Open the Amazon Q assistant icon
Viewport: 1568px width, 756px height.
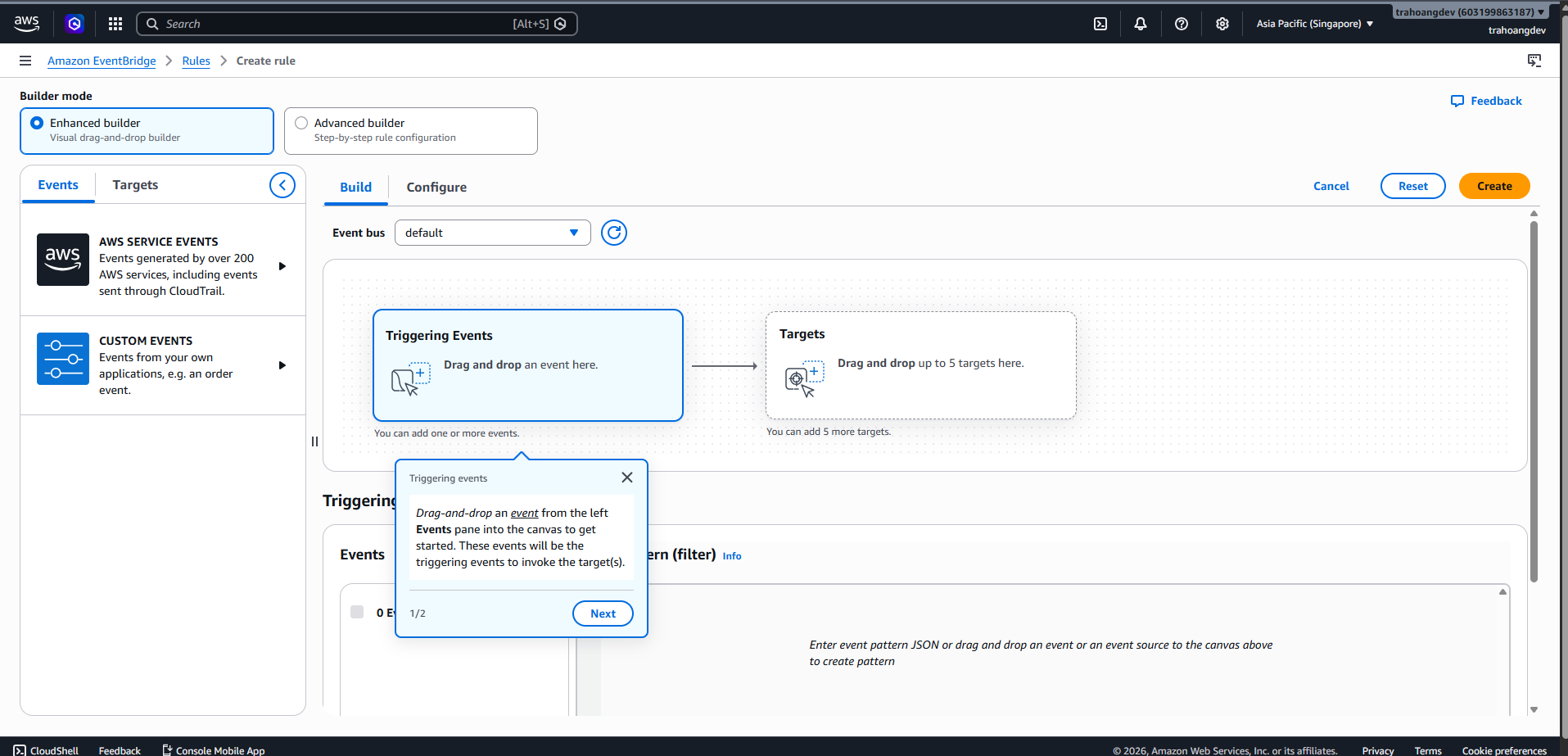coord(75,24)
